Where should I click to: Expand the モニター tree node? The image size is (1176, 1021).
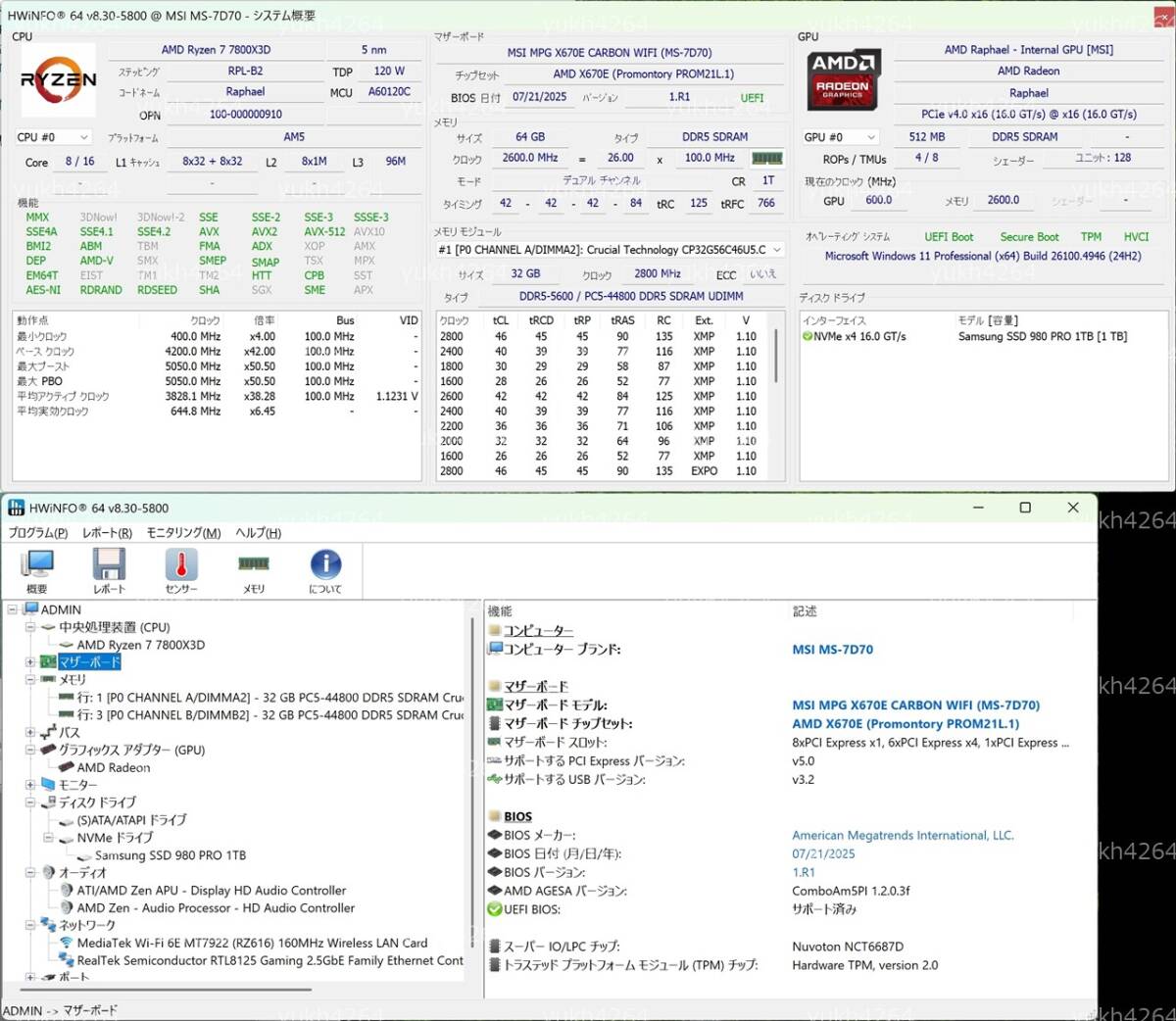click(30, 785)
